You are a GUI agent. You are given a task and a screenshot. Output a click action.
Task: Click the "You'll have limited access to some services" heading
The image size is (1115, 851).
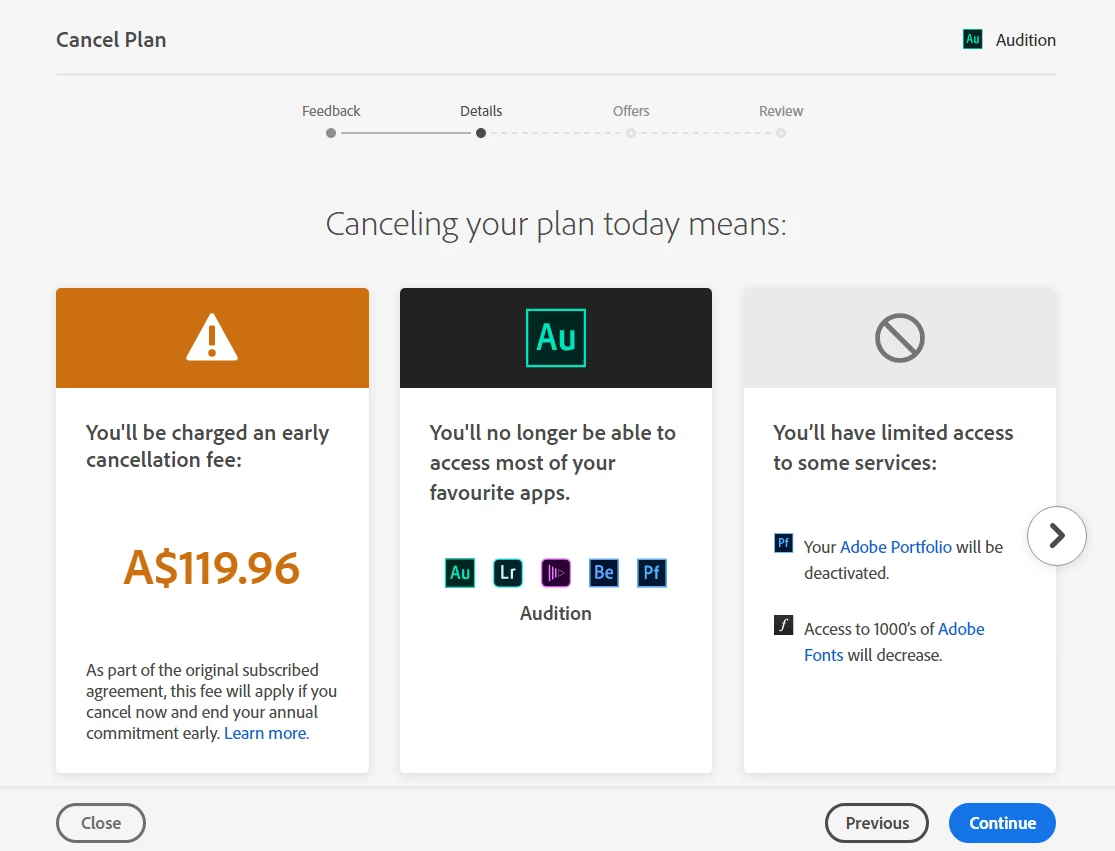pyautogui.click(x=893, y=448)
